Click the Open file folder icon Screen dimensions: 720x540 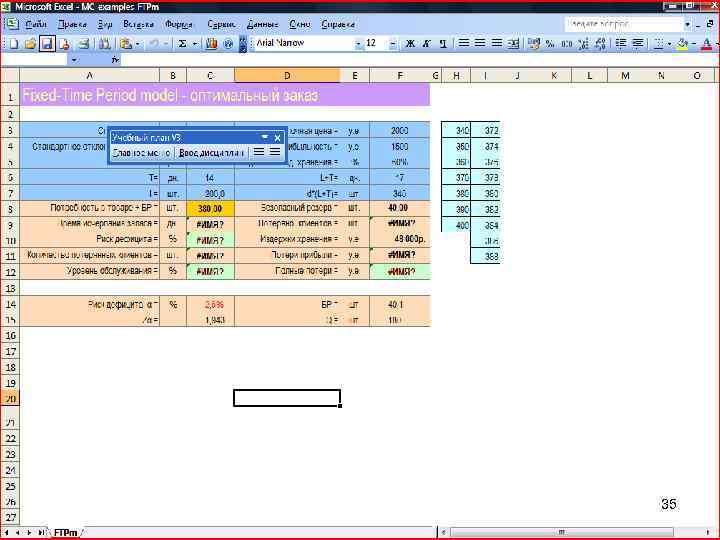(30, 44)
